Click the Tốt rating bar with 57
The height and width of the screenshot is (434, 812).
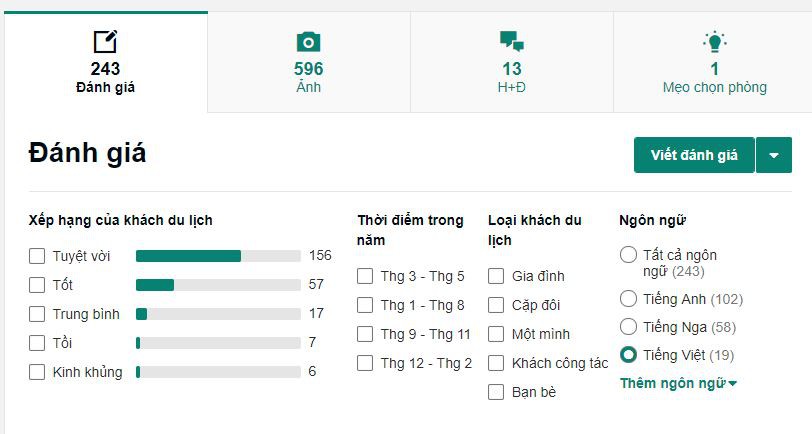pyautogui.click(x=218, y=285)
